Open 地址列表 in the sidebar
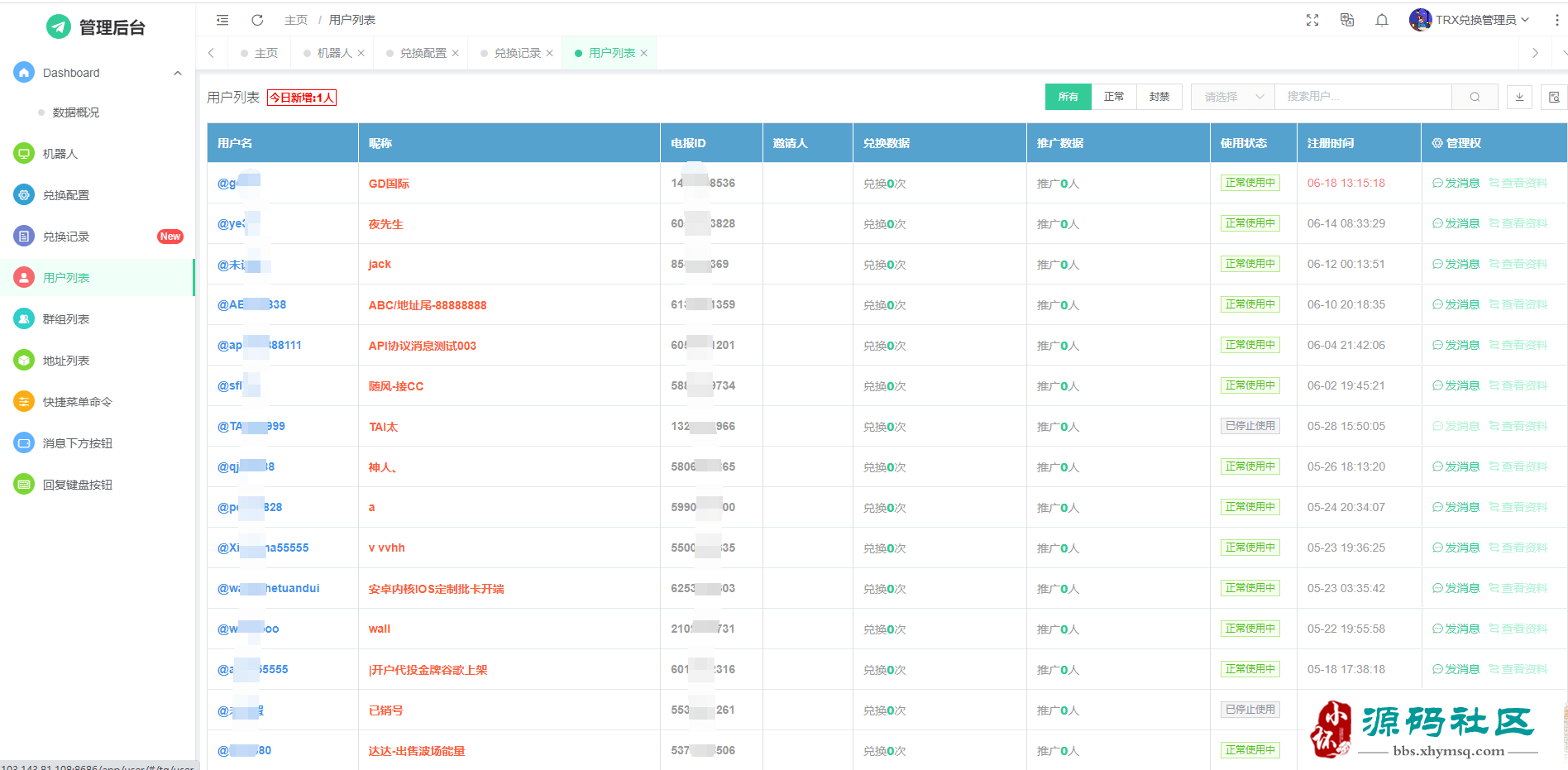This screenshot has width=1568, height=770. pyautogui.click(x=66, y=361)
